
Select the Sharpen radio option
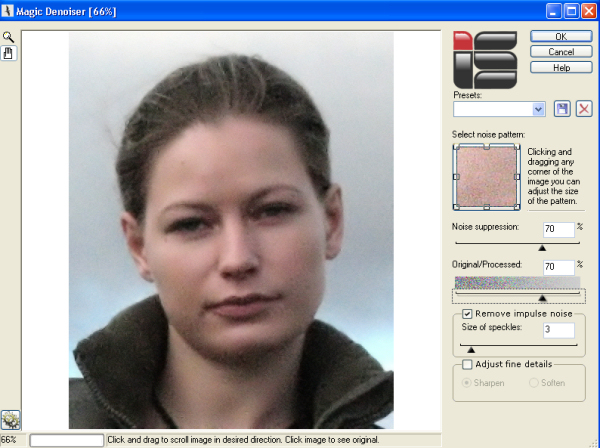[x=466, y=383]
